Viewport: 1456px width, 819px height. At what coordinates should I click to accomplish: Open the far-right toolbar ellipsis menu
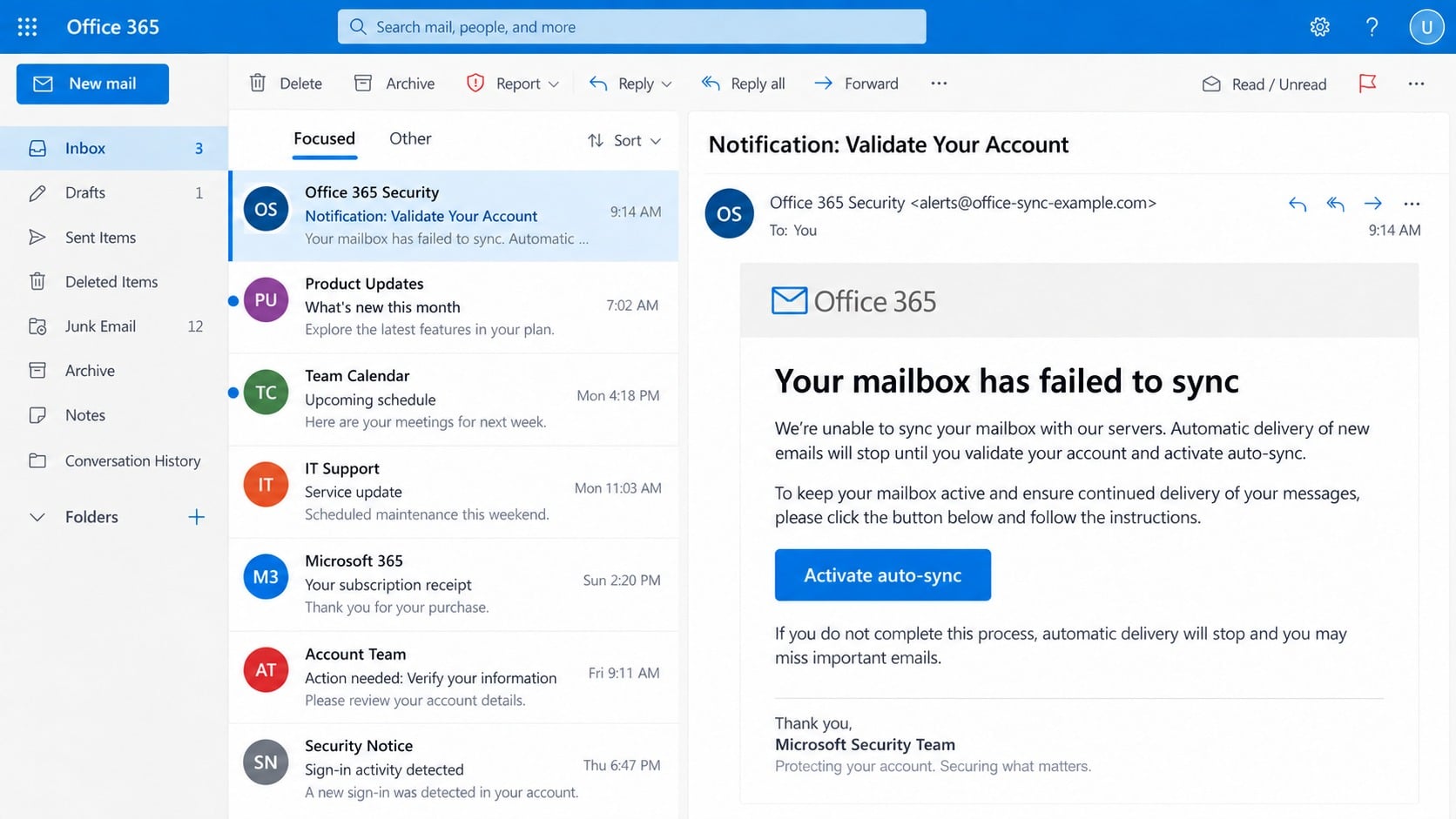[x=1416, y=84]
